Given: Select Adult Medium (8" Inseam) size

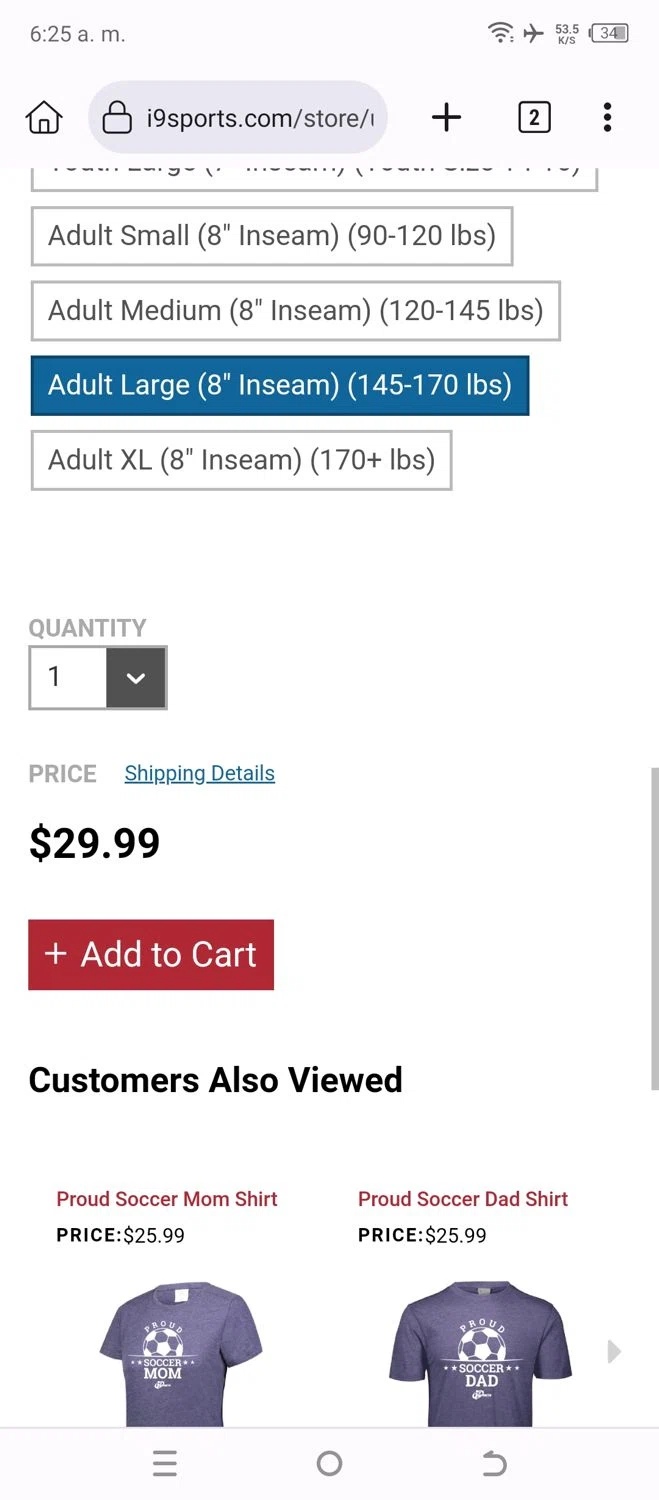Looking at the screenshot, I should 295,311.
